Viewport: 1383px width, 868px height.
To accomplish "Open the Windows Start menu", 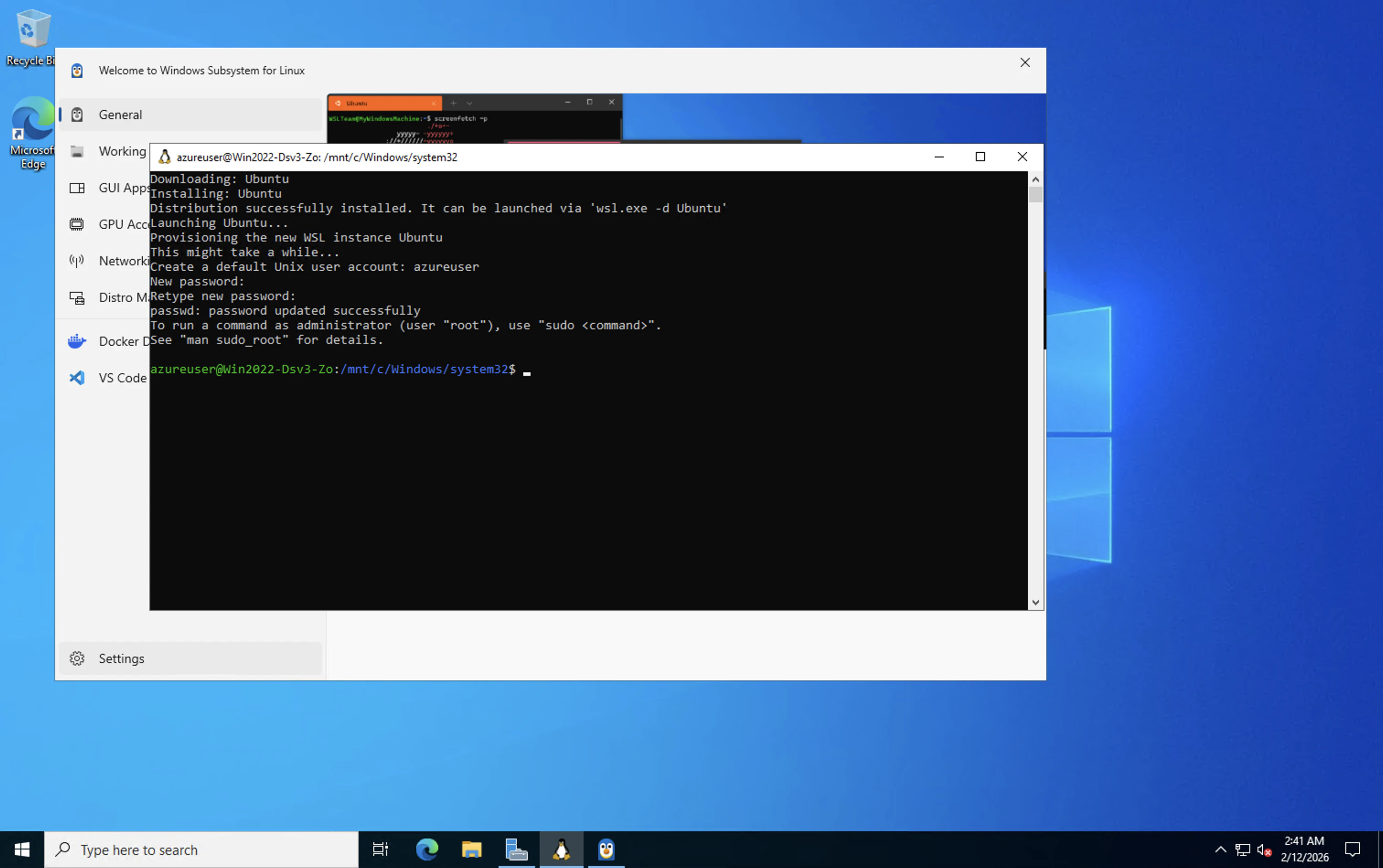I will [22, 850].
